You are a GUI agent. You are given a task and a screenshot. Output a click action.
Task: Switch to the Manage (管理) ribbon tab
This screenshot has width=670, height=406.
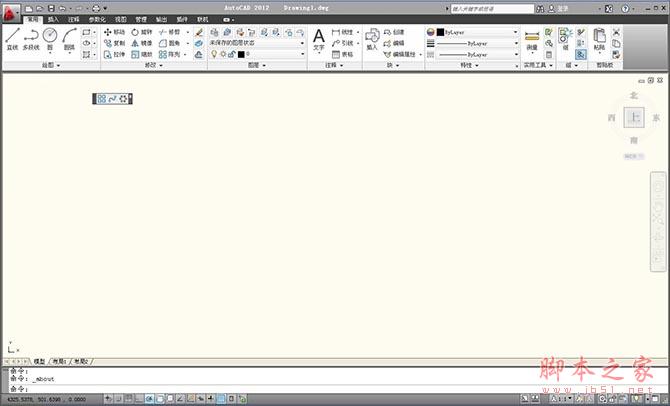point(141,20)
